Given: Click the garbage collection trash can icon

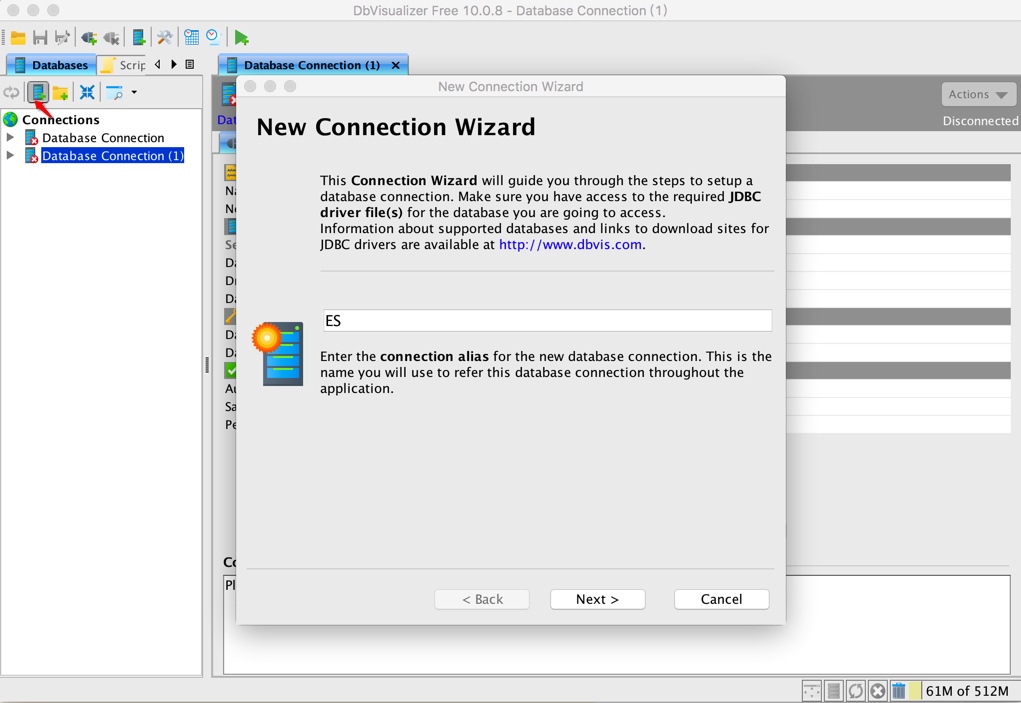Looking at the screenshot, I should 899,691.
